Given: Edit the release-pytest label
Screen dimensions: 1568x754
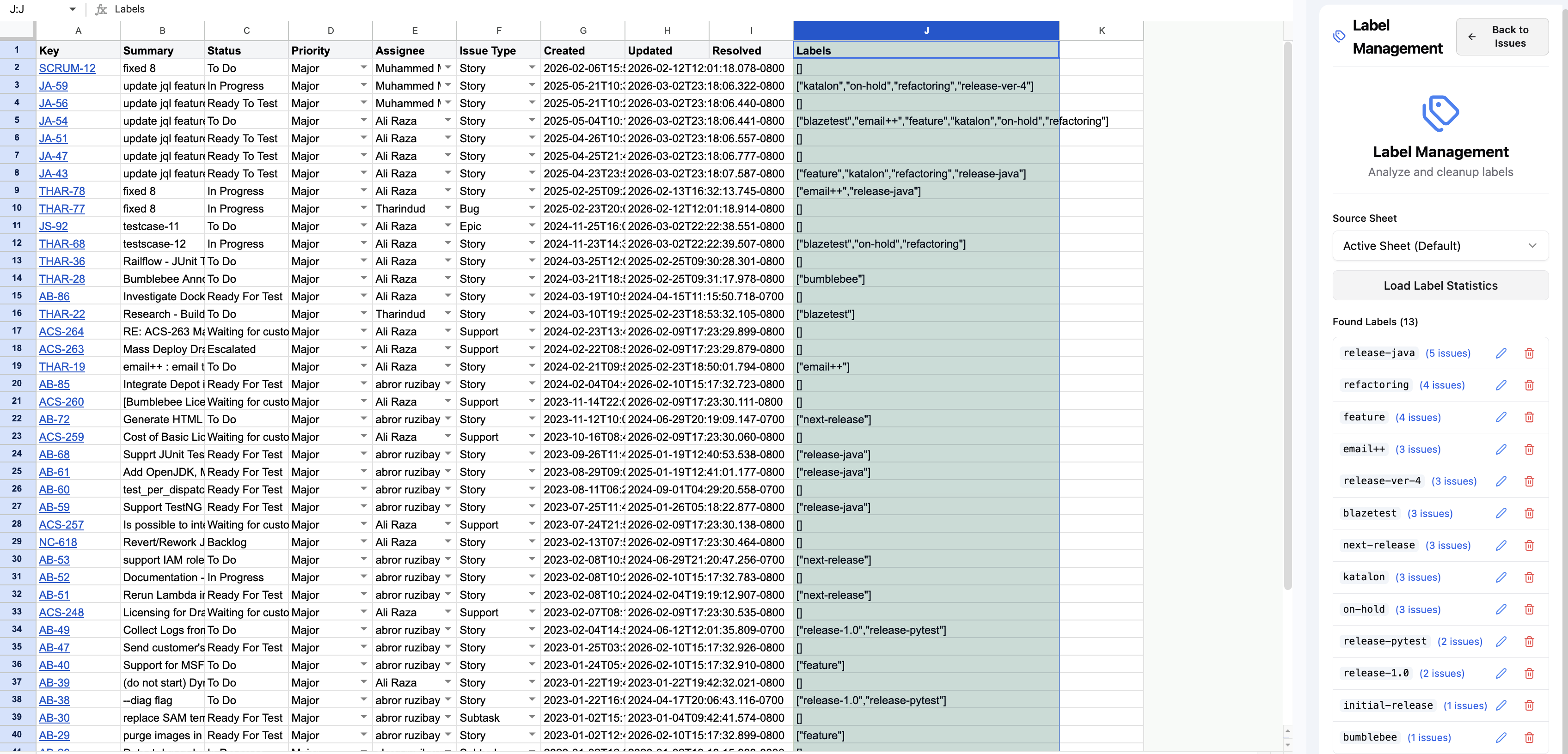Looking at the screenshot, I should click(x=1501, y=641).
